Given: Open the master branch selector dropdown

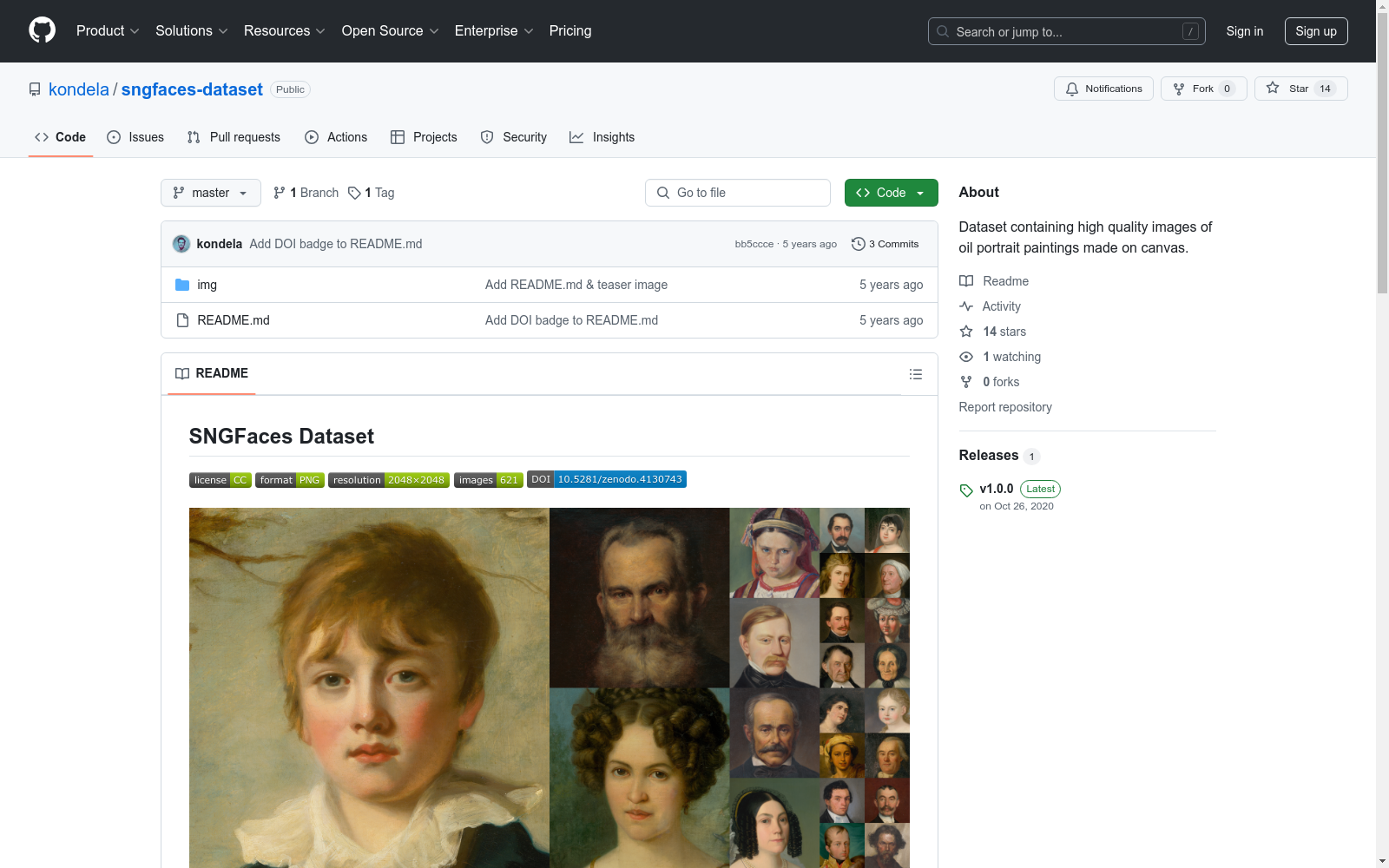Looking at the screenshot, I should tap(211, 193).
